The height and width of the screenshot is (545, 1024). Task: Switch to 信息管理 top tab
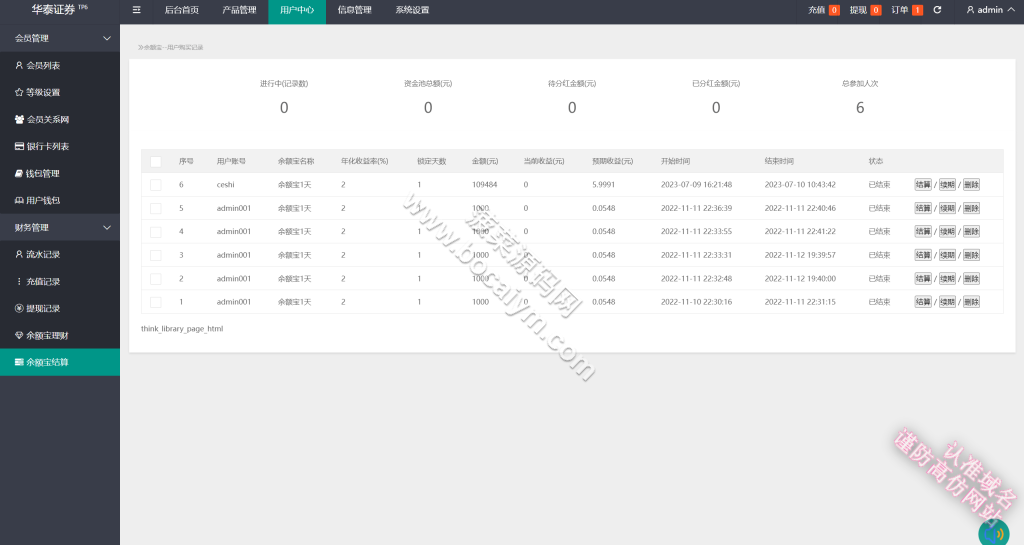[x=355, y=10]
